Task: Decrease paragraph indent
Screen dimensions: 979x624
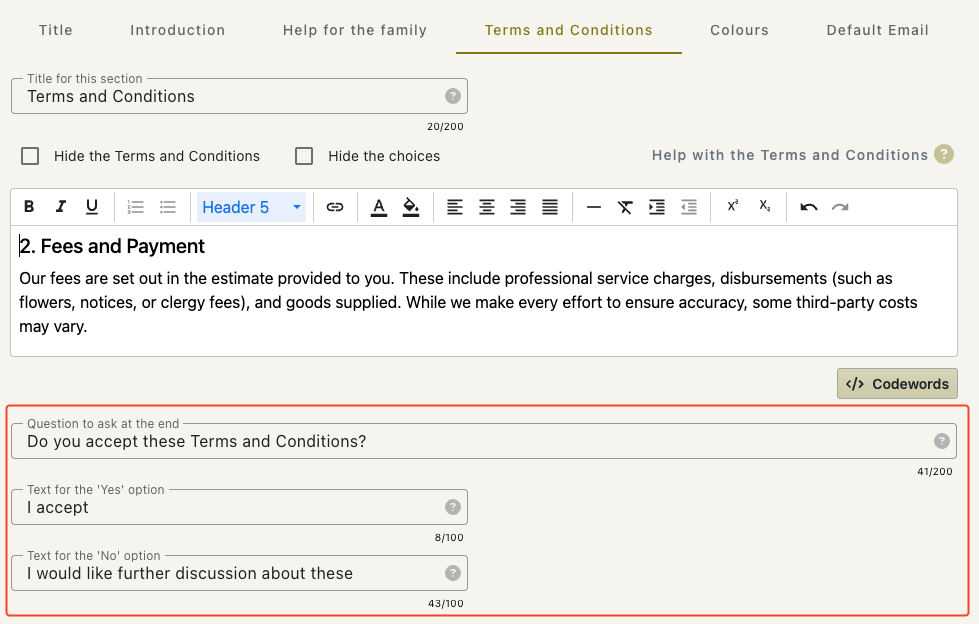Action: [x=689, y=207]
